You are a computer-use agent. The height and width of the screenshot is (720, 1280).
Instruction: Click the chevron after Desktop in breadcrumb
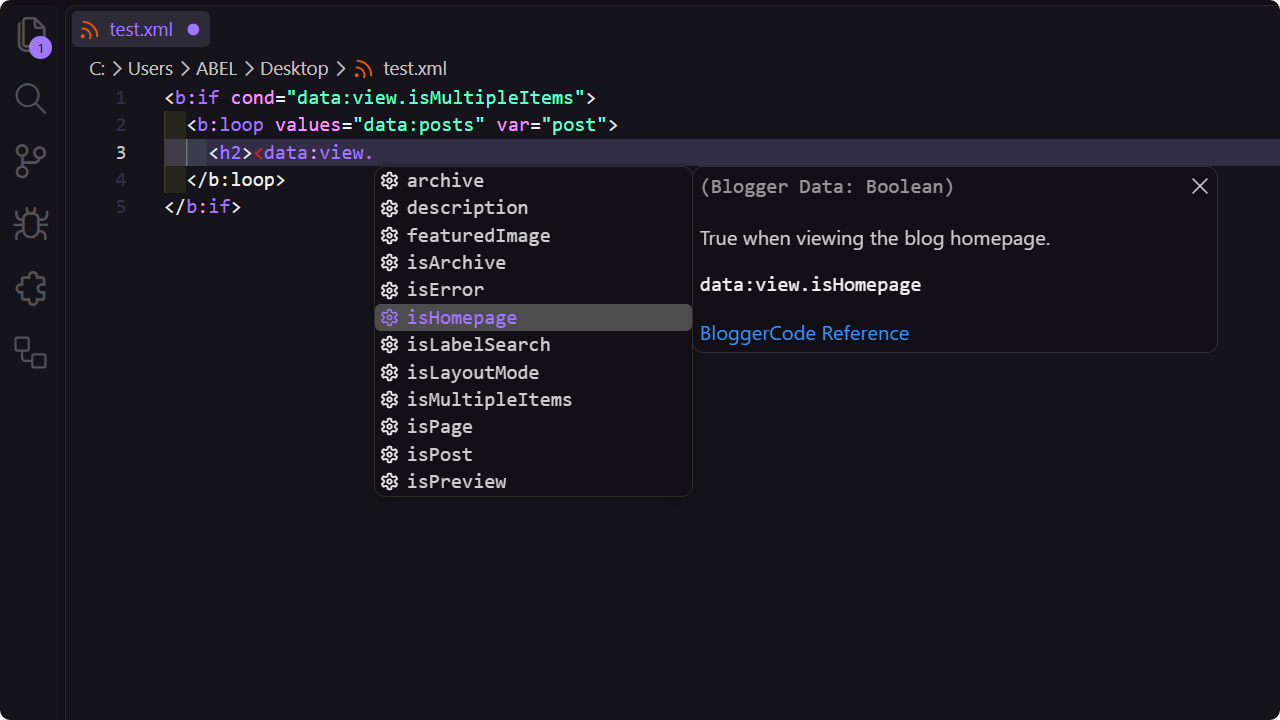tap(341, 69)
